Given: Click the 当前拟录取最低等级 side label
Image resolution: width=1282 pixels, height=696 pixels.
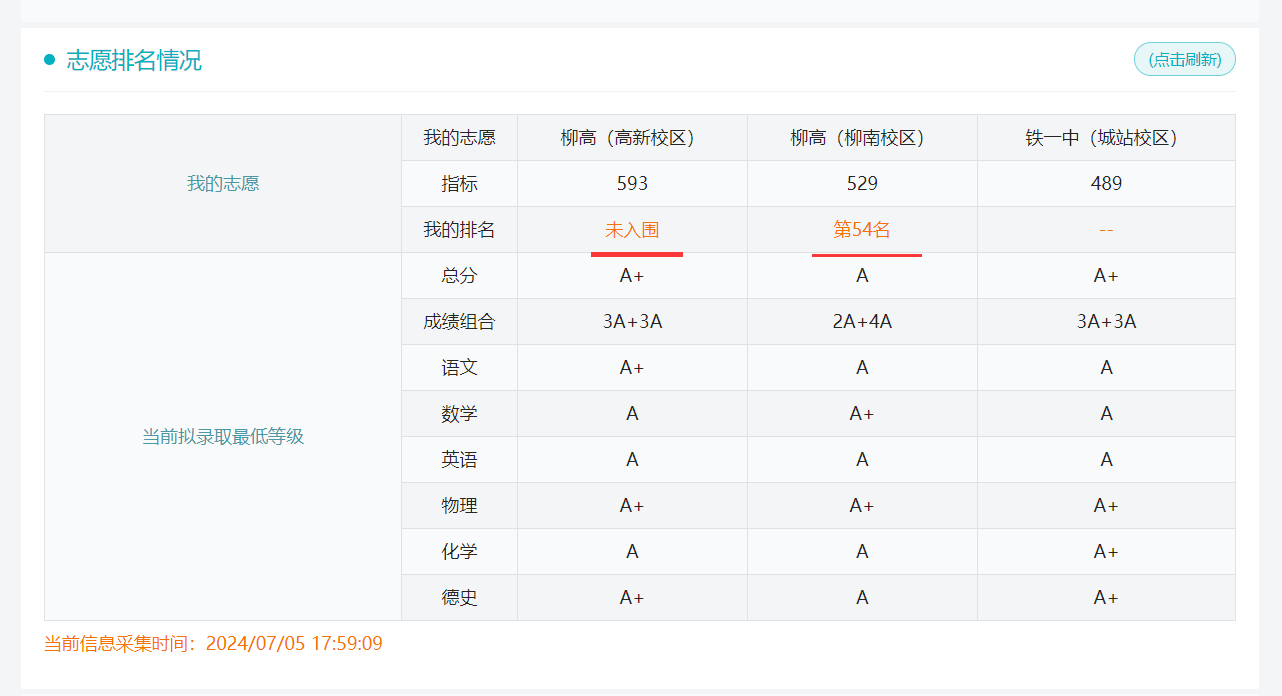Looking at the screenshot, I should click(x=223, y=437).
